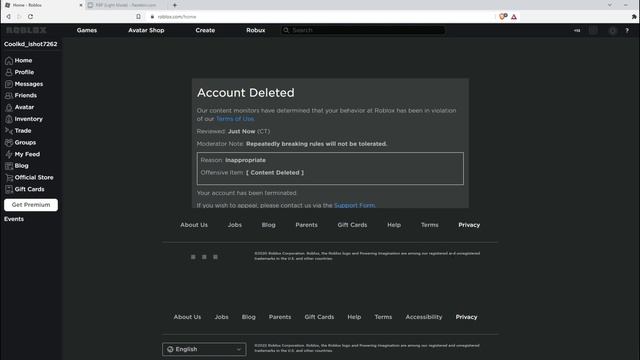640x360 pixels.
Task: Click the globe icon in language selector
Action: 170,349
